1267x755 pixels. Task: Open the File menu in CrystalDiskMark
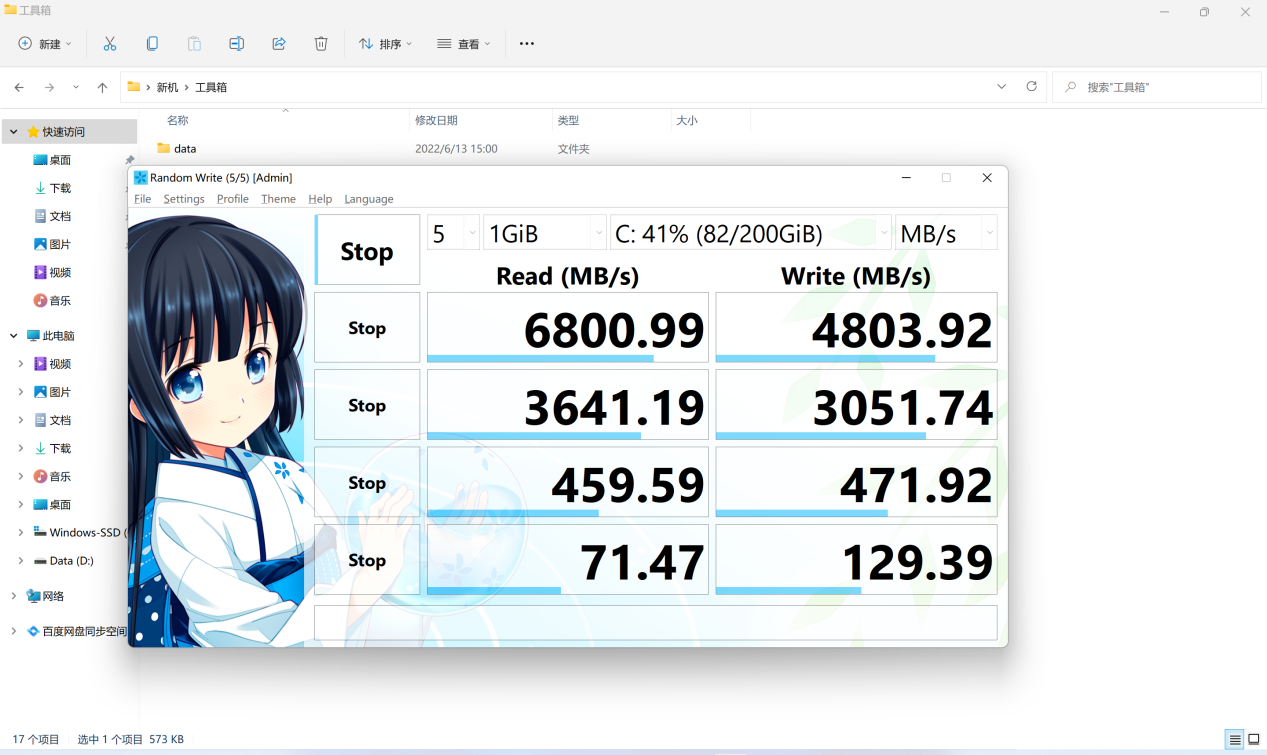143,199
